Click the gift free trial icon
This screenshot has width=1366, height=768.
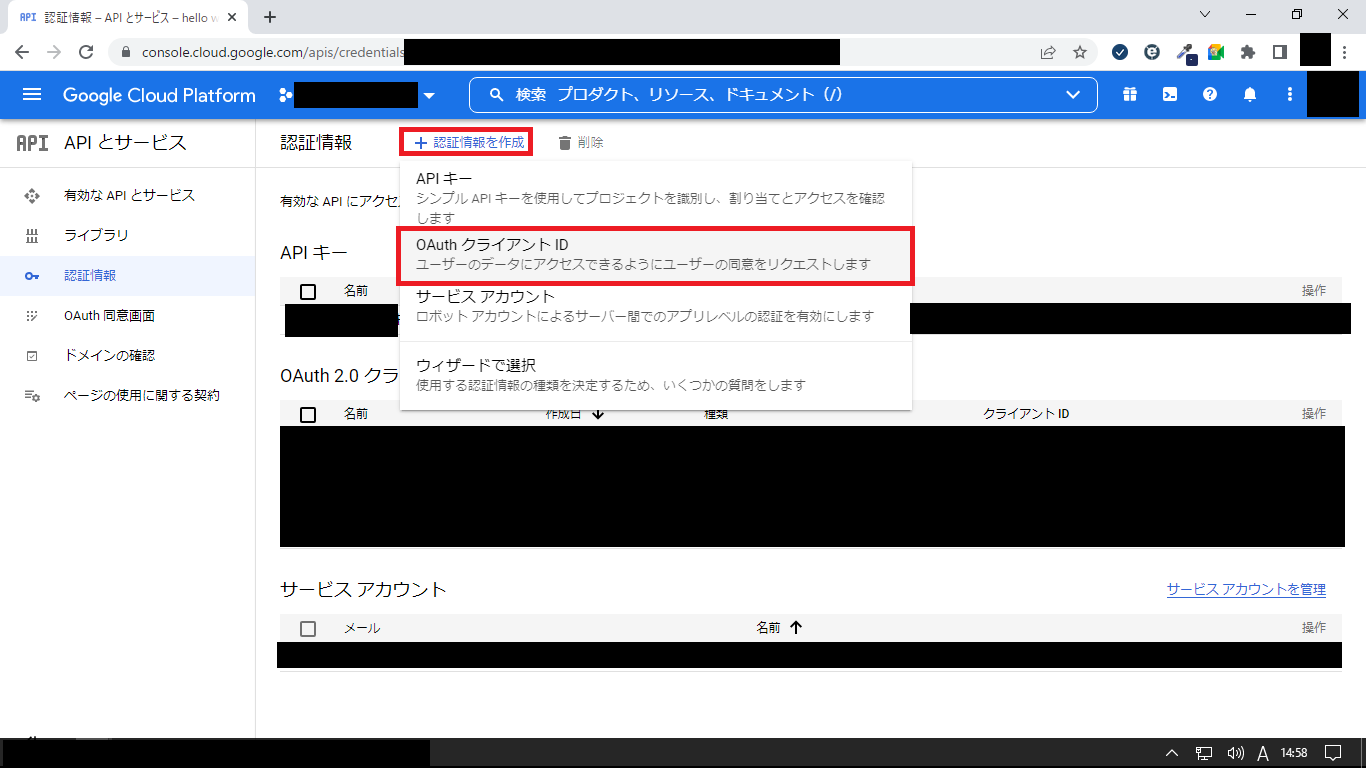pos(1129,95)
